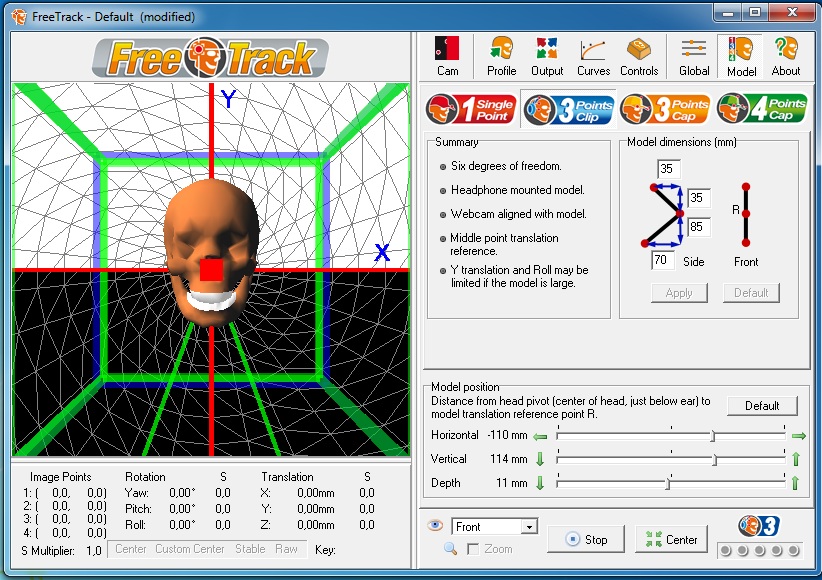The width and height of the screenshot is (822, 580).
Task: Click the Pitch rotation value
Action: (182, 509)
